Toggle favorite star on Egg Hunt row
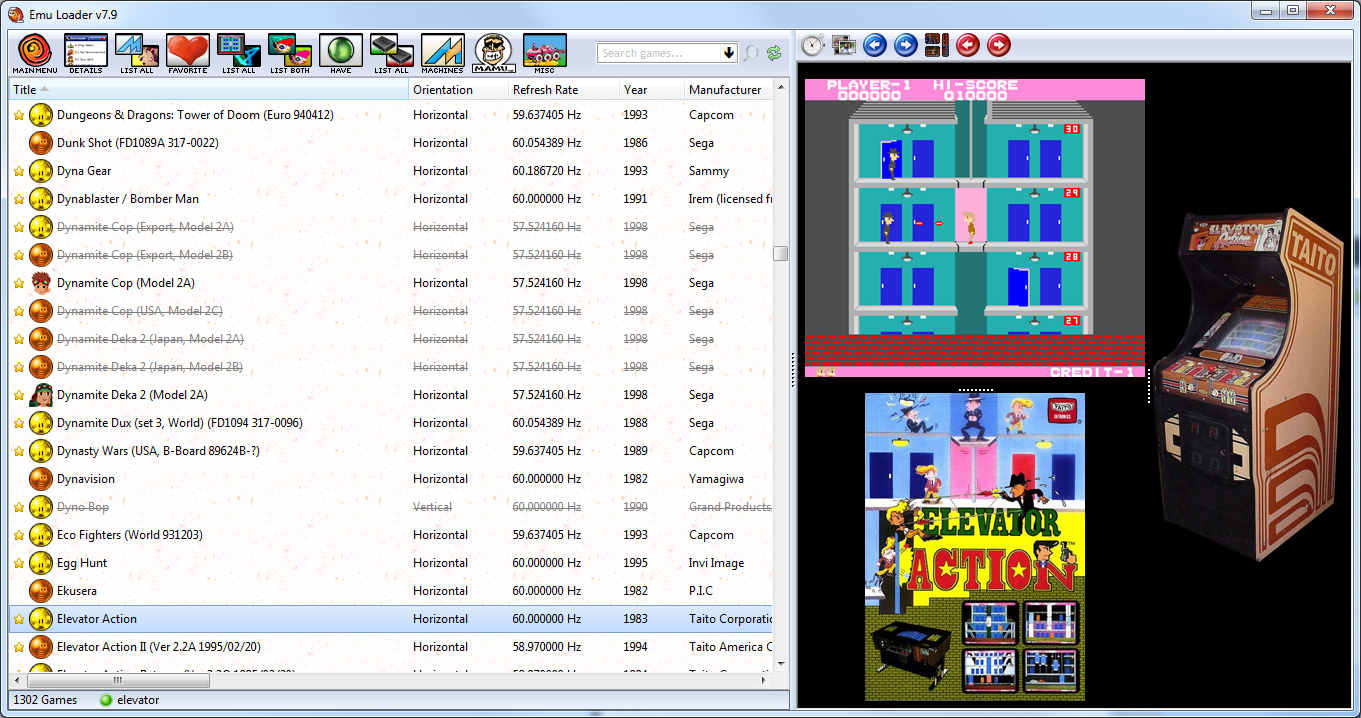Screen dimensions: 1361x718 tap(18, 563)
